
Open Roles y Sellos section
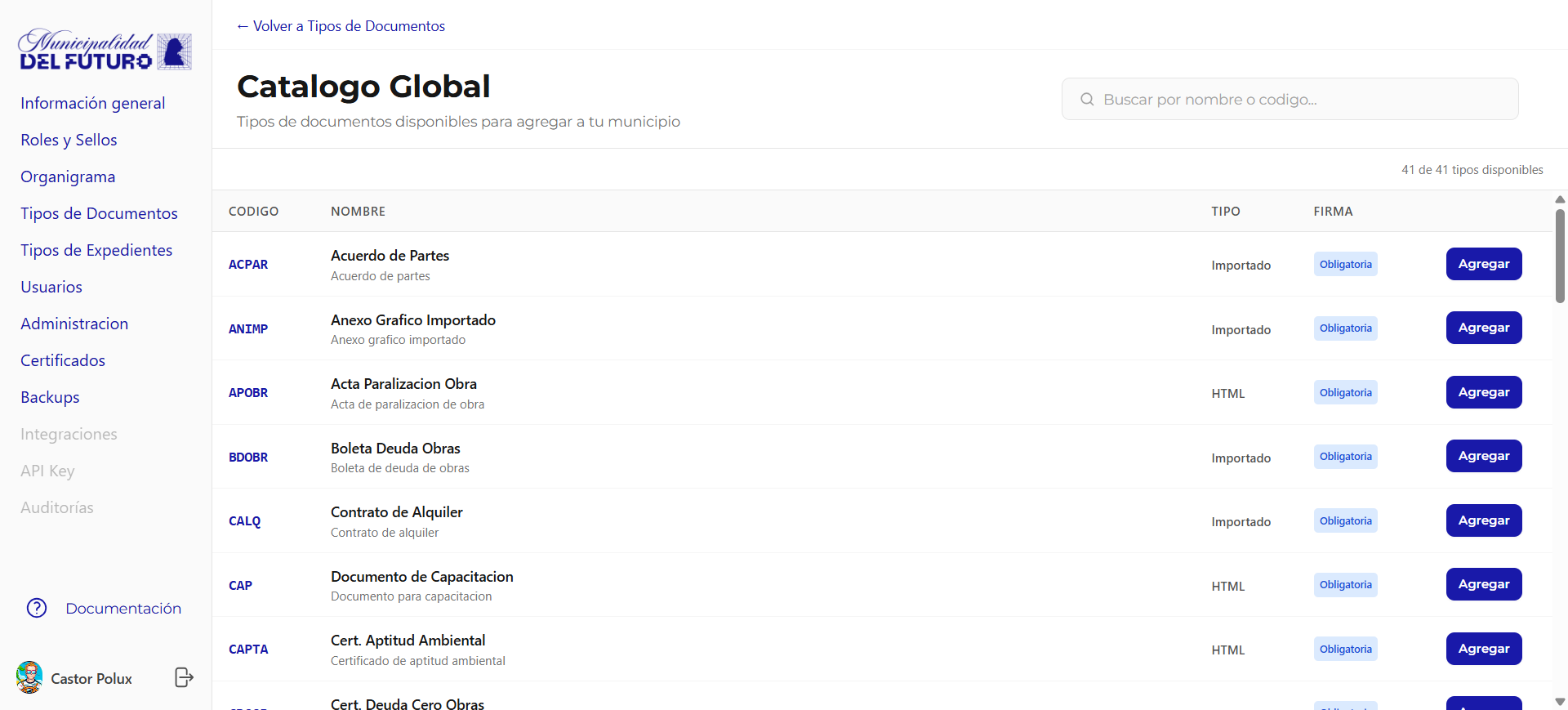pos(69,140)
